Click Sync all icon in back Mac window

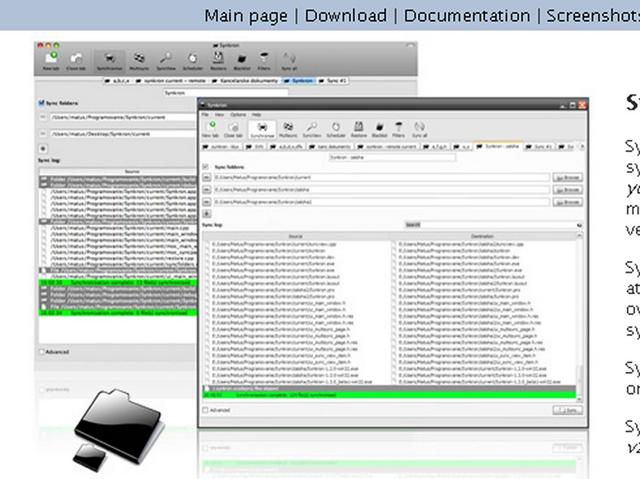(289, 61)
